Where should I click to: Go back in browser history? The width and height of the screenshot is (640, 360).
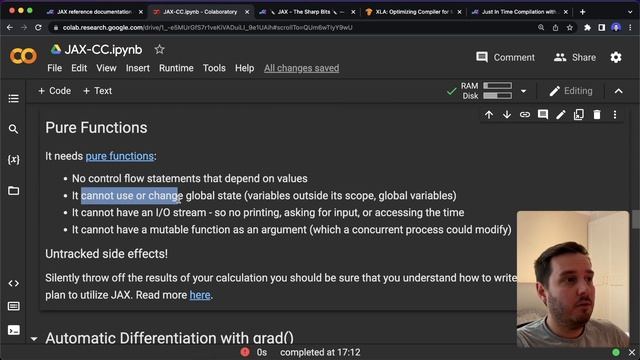pyautogui.click(x=10, y=27)
